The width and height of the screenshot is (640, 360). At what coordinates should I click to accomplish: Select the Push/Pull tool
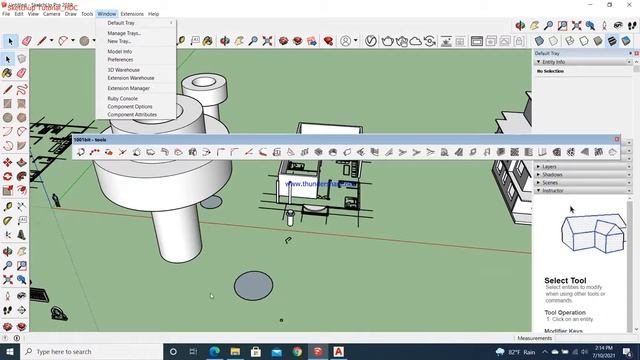coord(22,162)
